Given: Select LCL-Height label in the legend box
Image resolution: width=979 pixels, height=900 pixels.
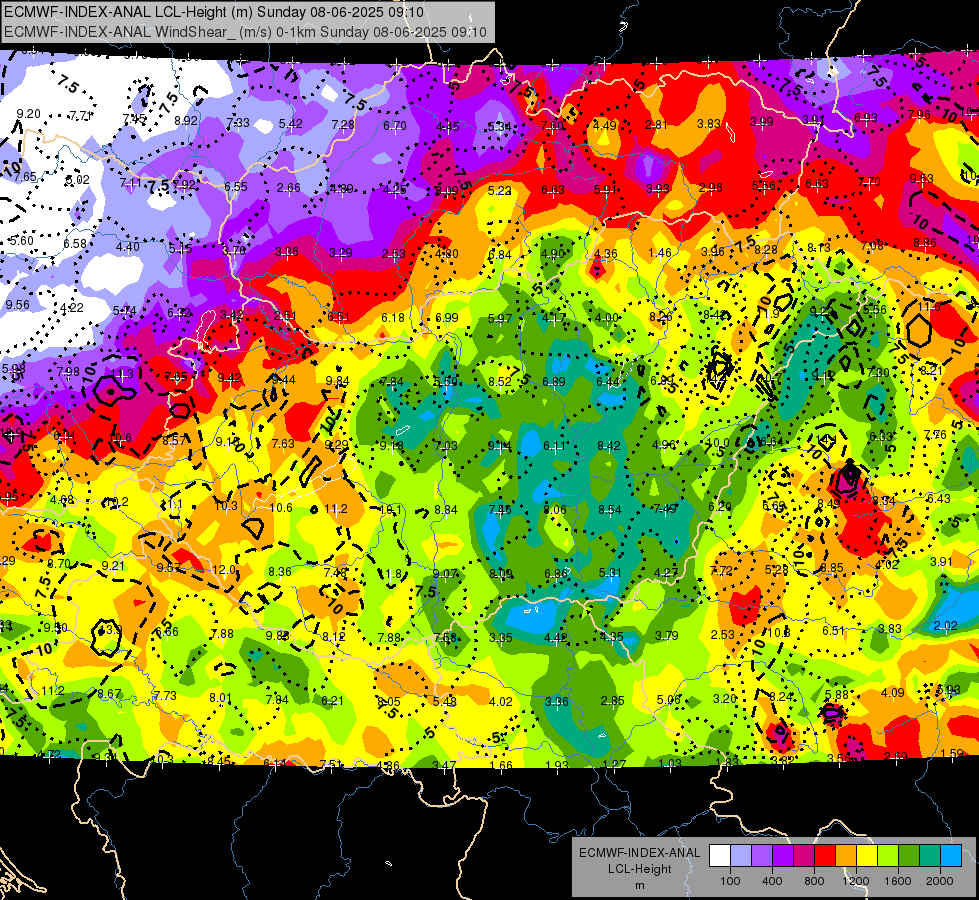Looking at the screenshot, I should point(639,869).
